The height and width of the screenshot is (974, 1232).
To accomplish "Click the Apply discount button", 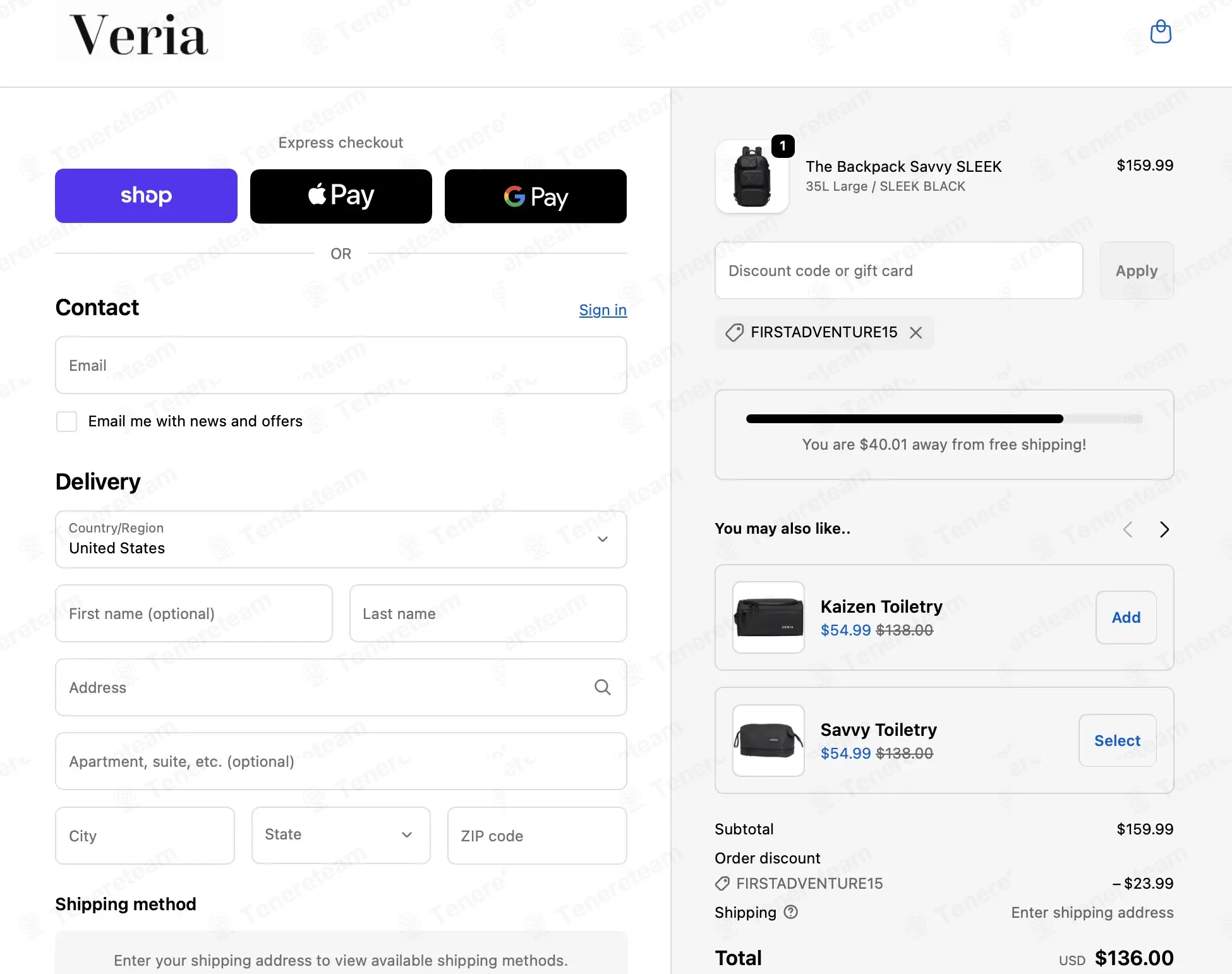I will point(1137,270).
